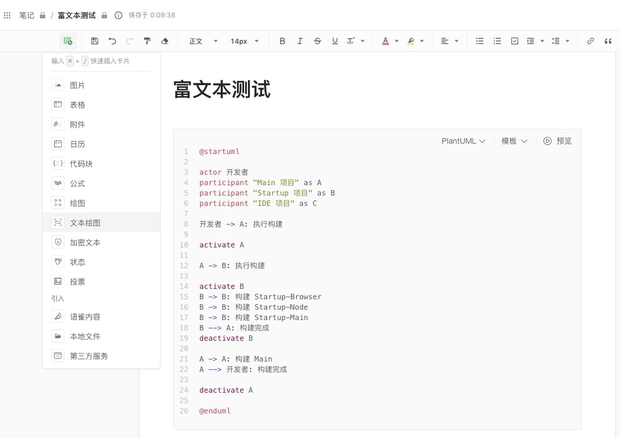Click the indent icon
The height and width of the screenshot is (438, 620).
[531, 41]
